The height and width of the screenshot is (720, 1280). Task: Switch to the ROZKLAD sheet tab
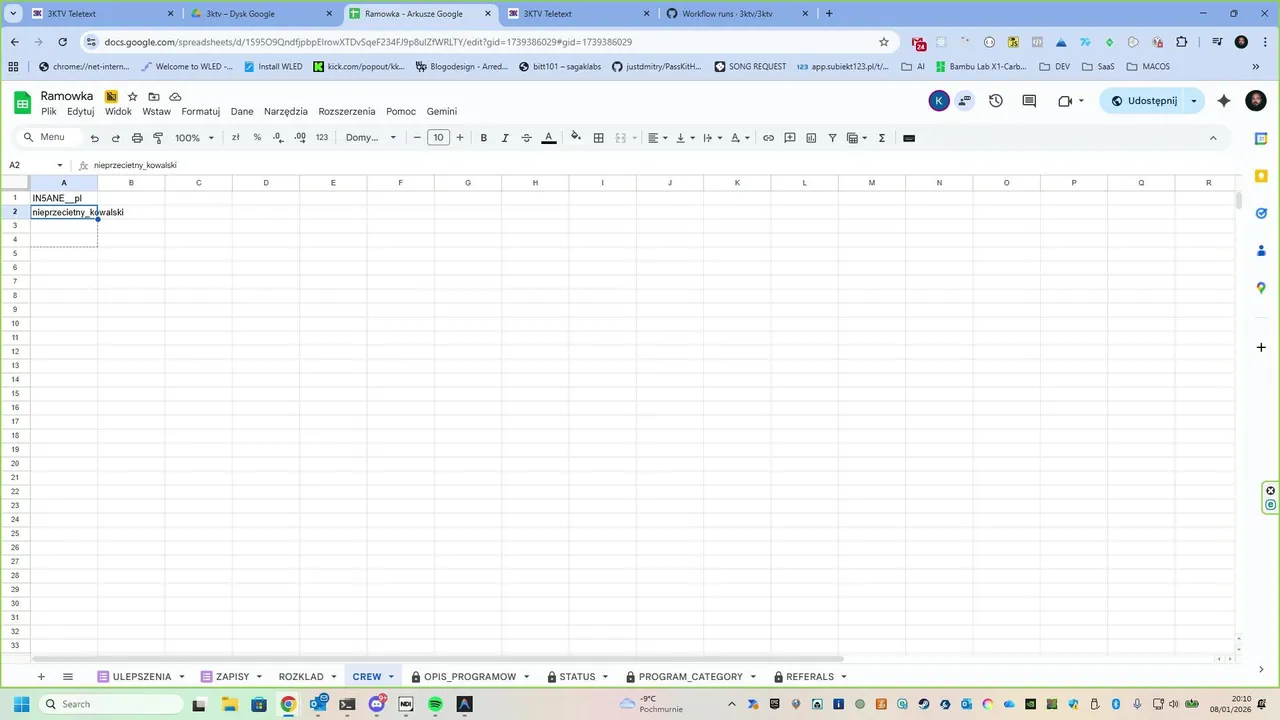pyautogui.click(x=301, y=677)
